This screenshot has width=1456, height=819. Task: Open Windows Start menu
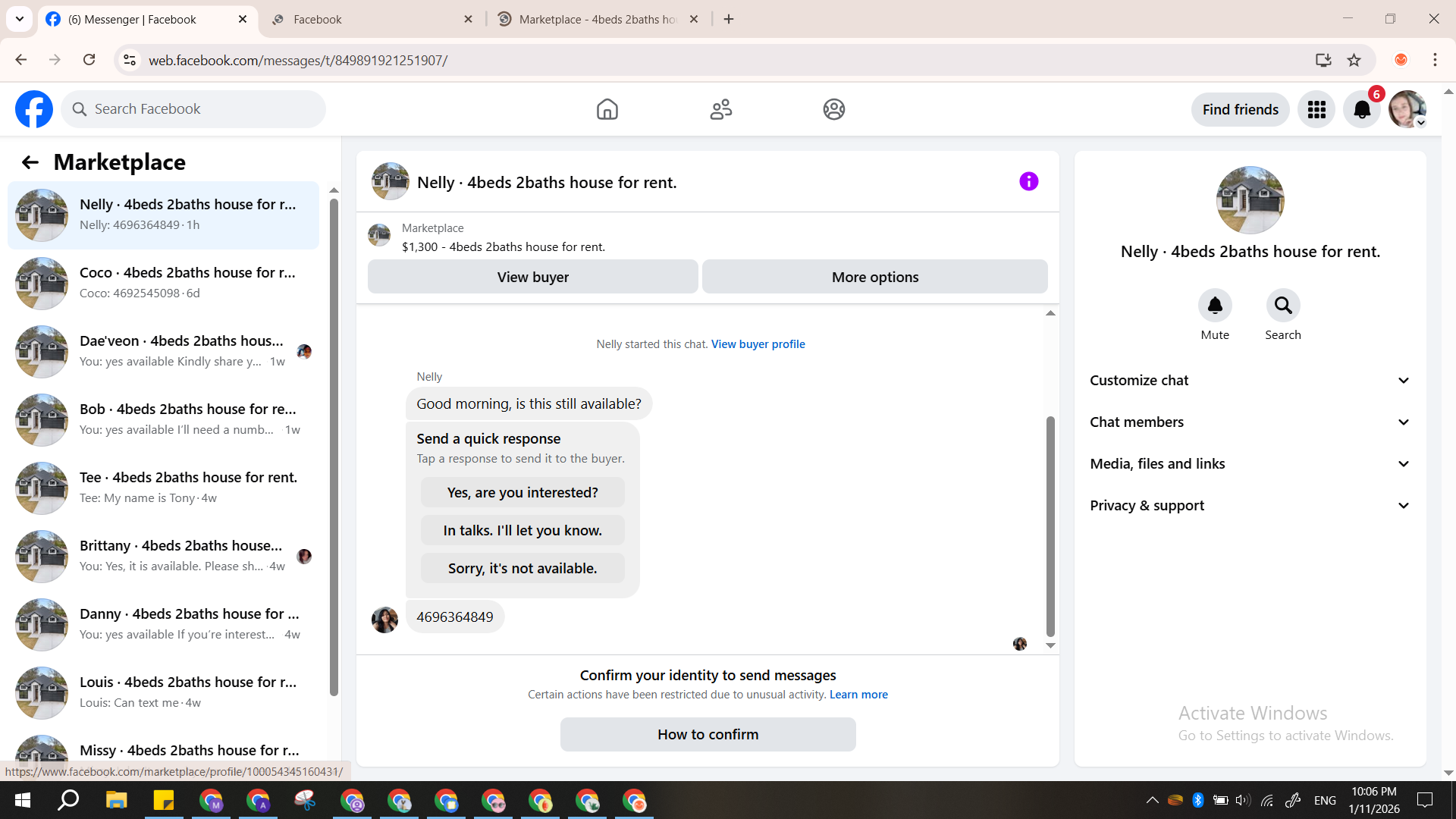tap(23, 800)
